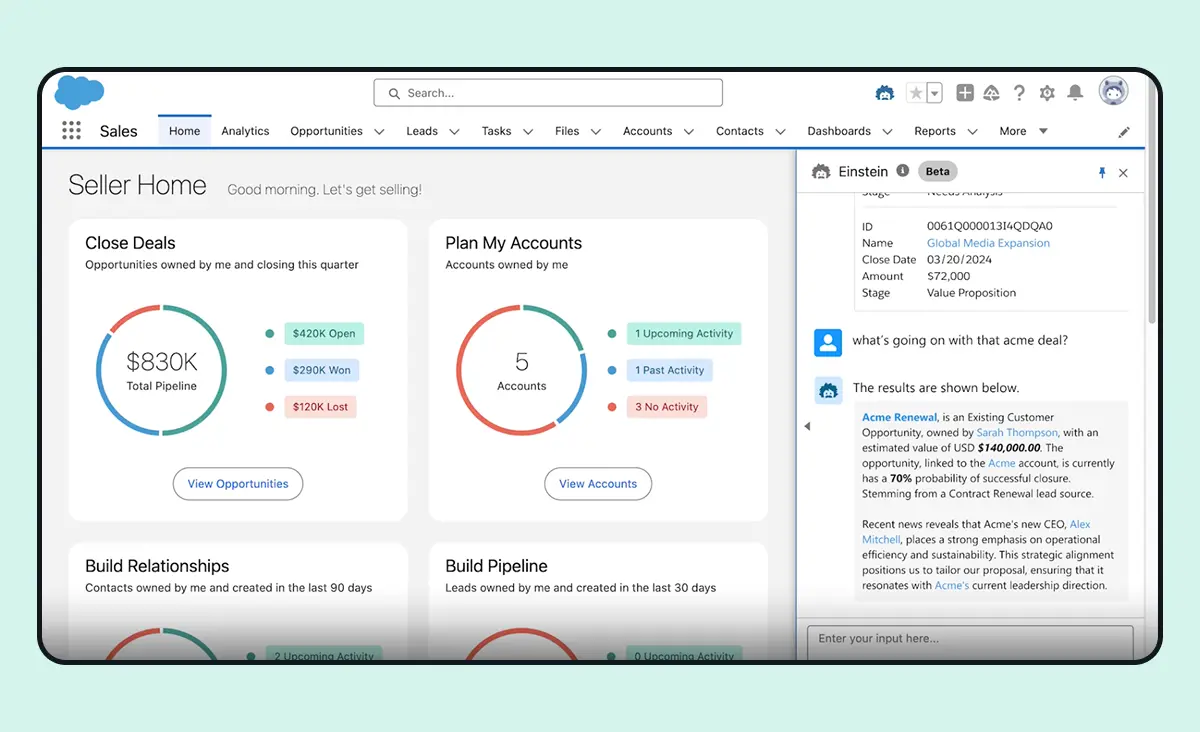Expand the Dashboards tab chevron
This screenshot has height=732, width=1200.
888,132
